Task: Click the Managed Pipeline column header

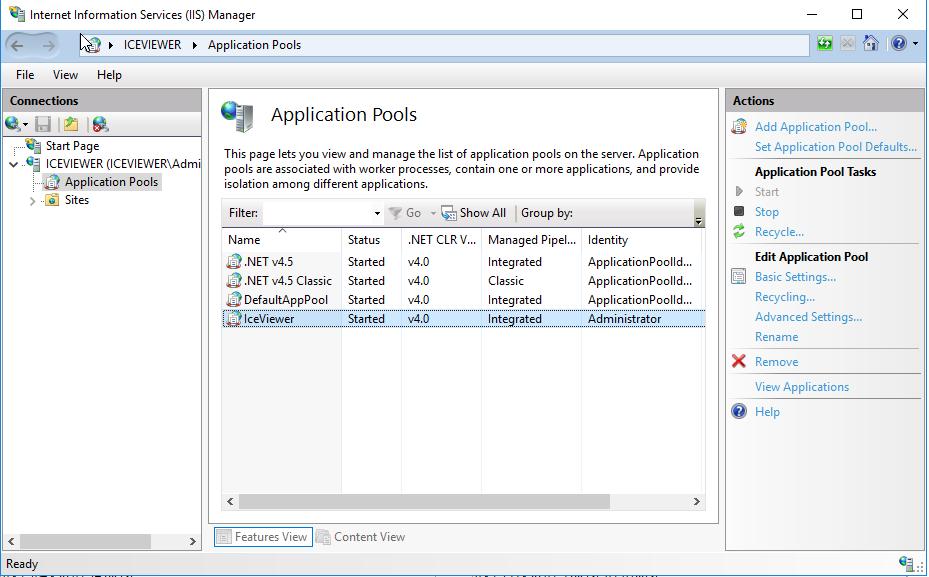Action: tap(531, 240)
